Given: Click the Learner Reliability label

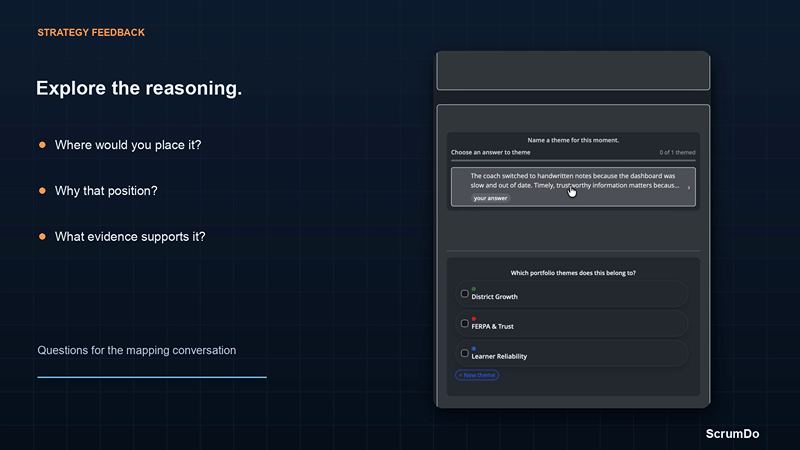Looking at the screenshot, I should point(499,357).
